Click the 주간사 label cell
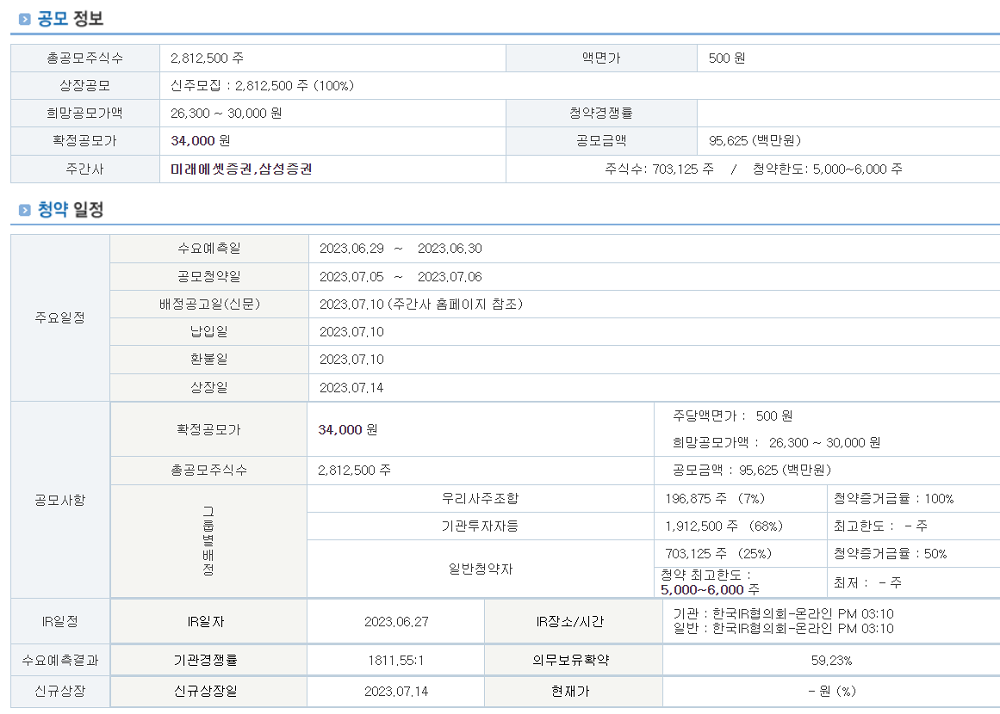The width and height of the screenshot is (1000, 714). pos(85,169)
